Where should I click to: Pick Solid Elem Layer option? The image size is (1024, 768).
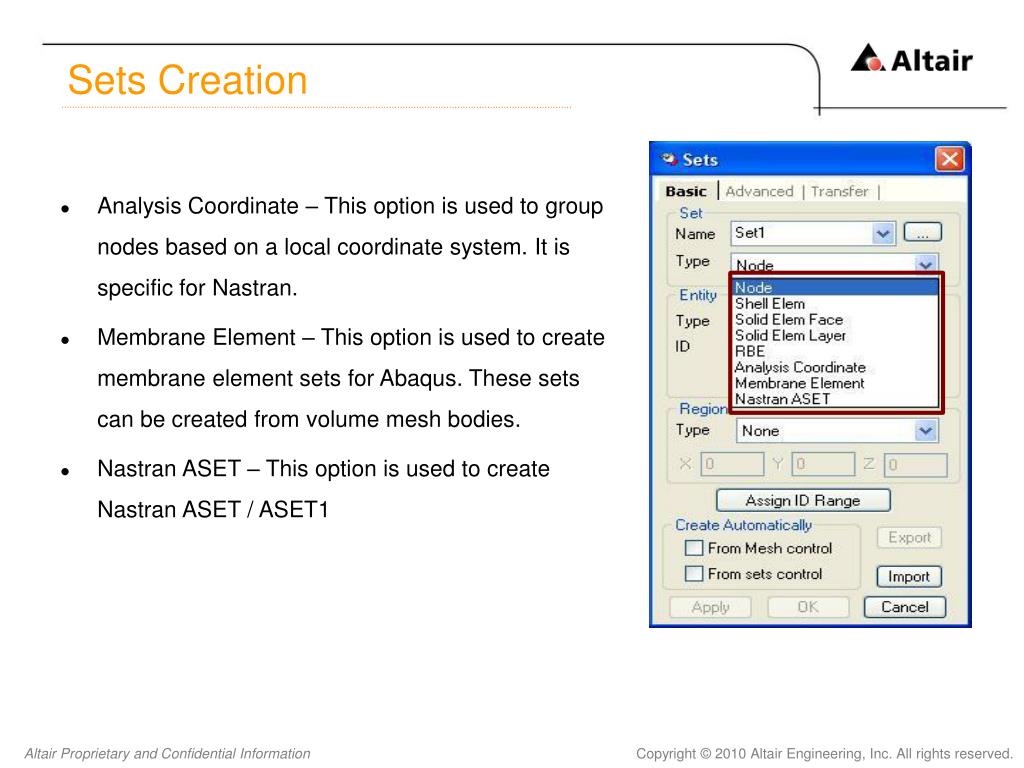click(835, 336)
